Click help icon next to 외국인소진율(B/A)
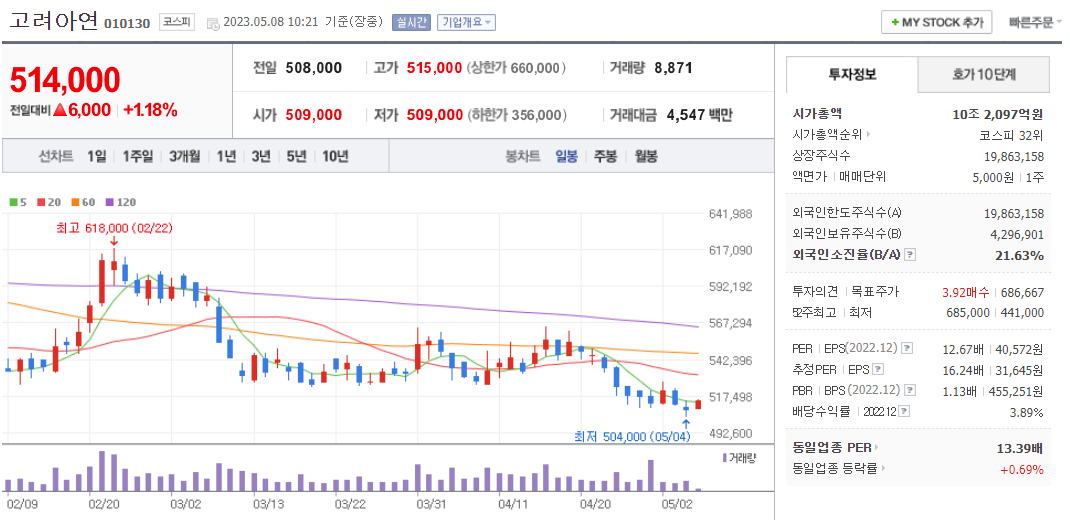This screenshot has height=520, width=1070. coord(909,255)
